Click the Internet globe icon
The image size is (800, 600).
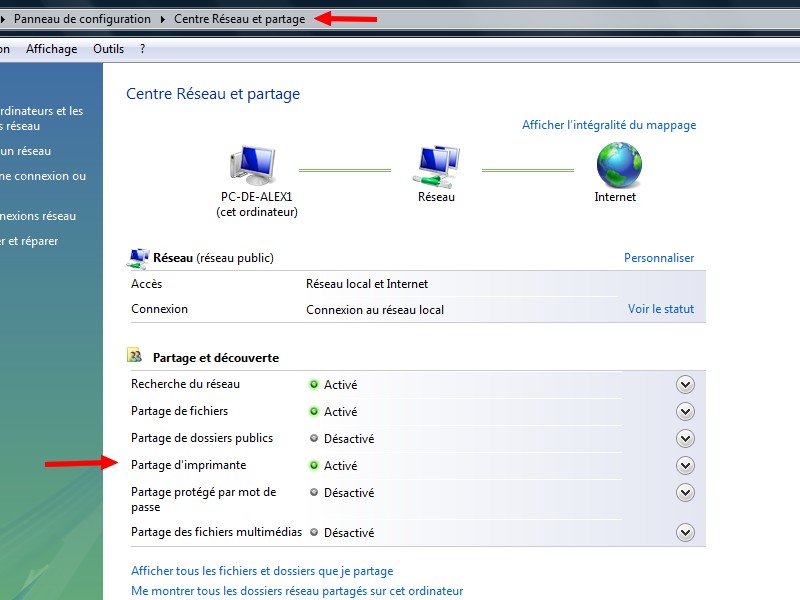pos(618,165)
